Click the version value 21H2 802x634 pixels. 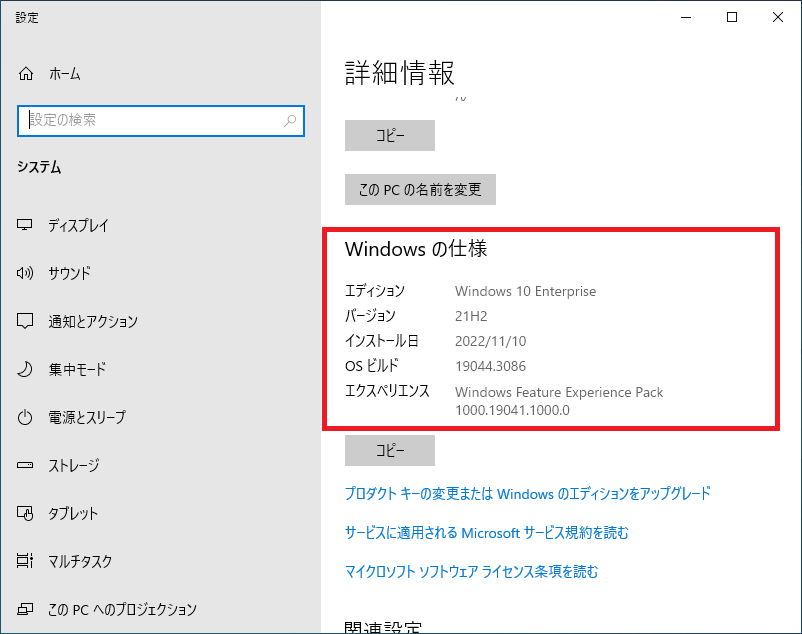471,316
